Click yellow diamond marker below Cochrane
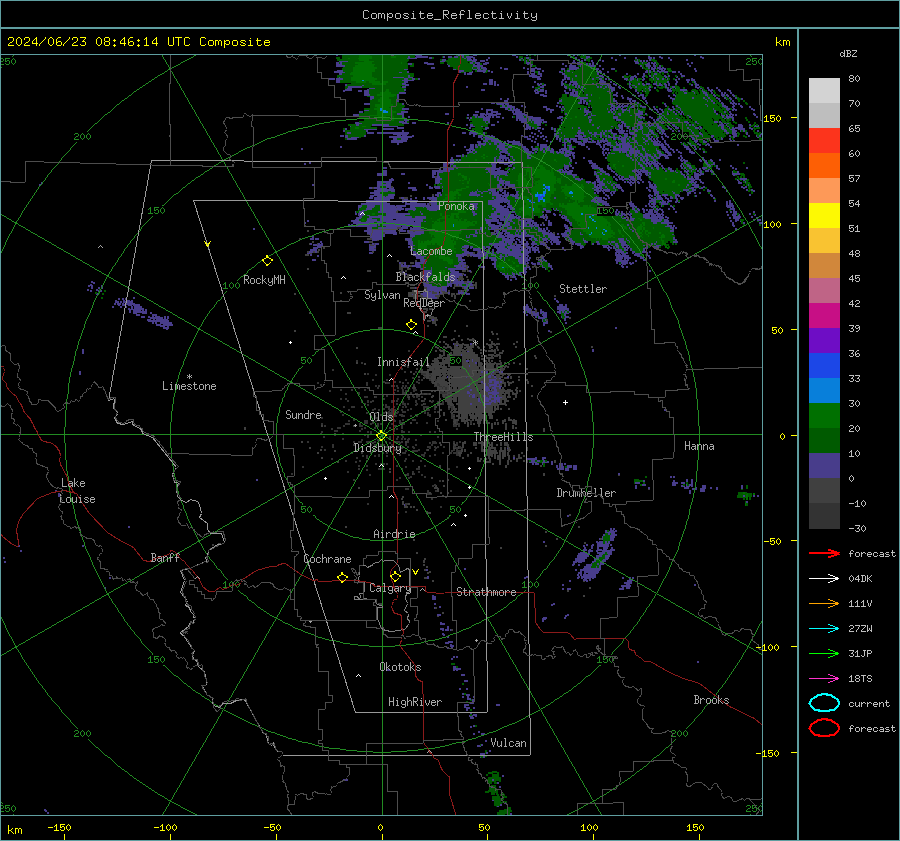This screenshot has width=900, height=841. pos(342,578)
